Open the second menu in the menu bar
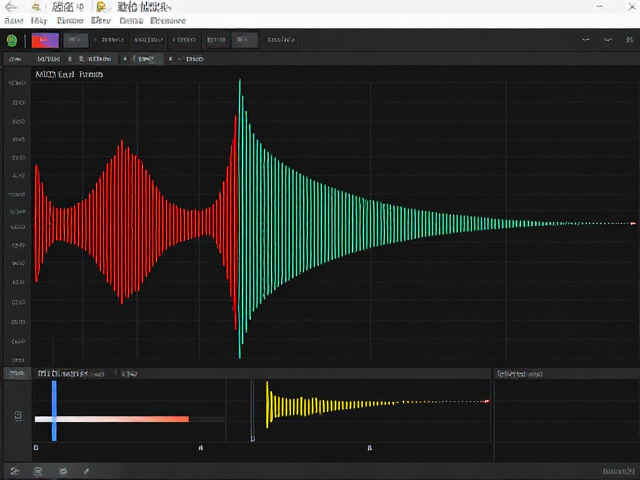The image size is (640, 480). coord(39,20)
